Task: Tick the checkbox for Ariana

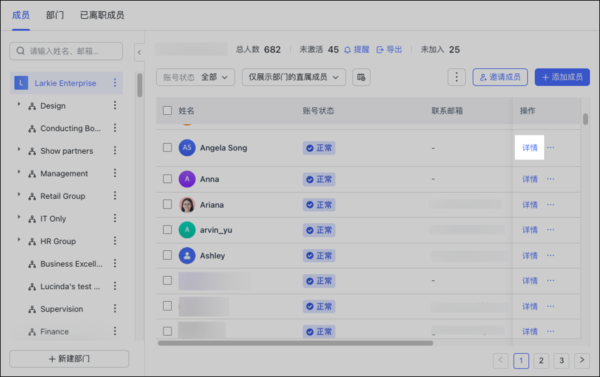Action: coord(167,204)
